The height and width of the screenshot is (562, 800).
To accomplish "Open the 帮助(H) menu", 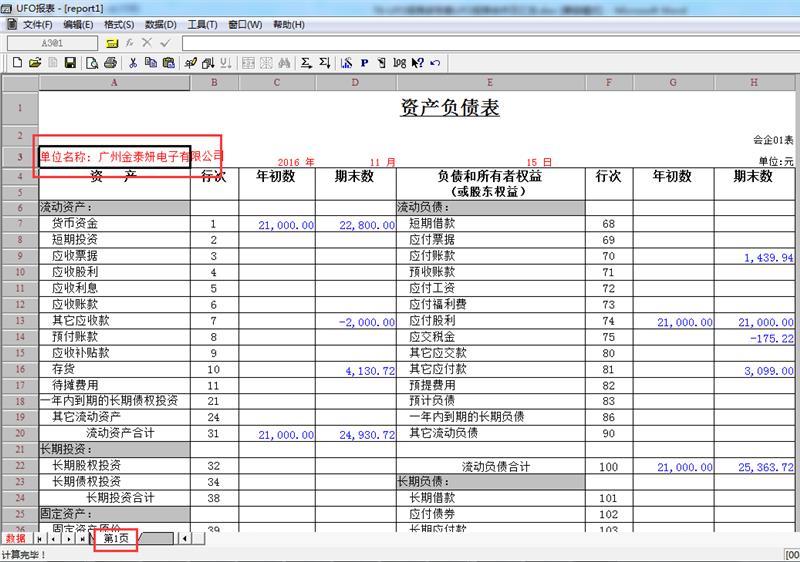I will (289, 24).
